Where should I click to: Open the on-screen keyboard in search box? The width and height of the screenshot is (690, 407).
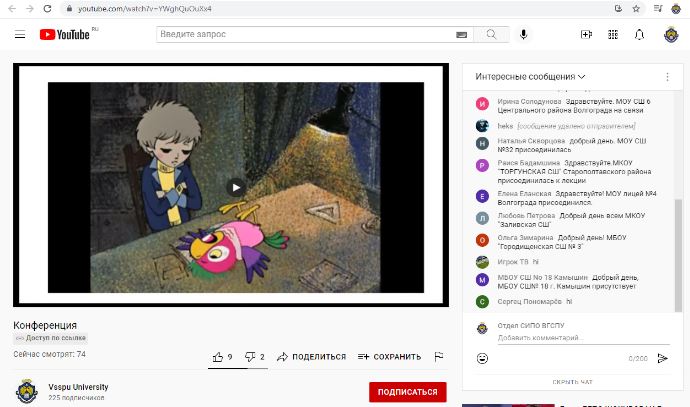coord(461,34)
